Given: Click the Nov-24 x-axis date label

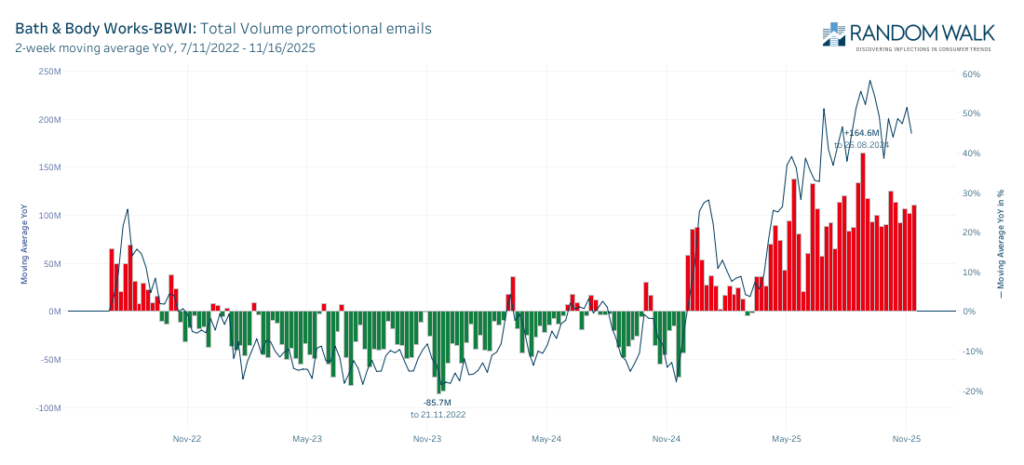Looking at the screenshot, I should [x=666, y=438].
